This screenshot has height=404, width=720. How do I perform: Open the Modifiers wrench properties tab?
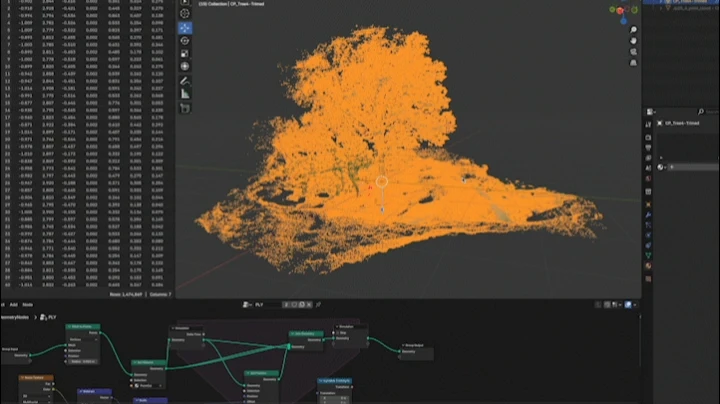tap(648, 215)
